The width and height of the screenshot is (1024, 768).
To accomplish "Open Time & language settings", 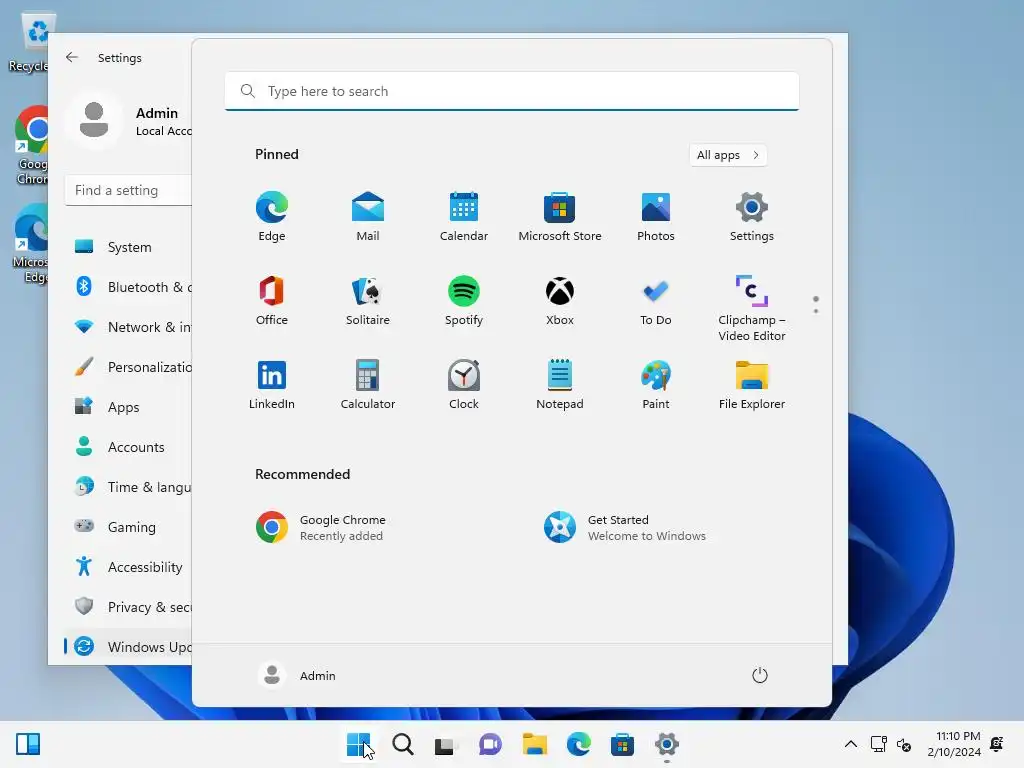I will pyautogui.click(x=129, y=487).
